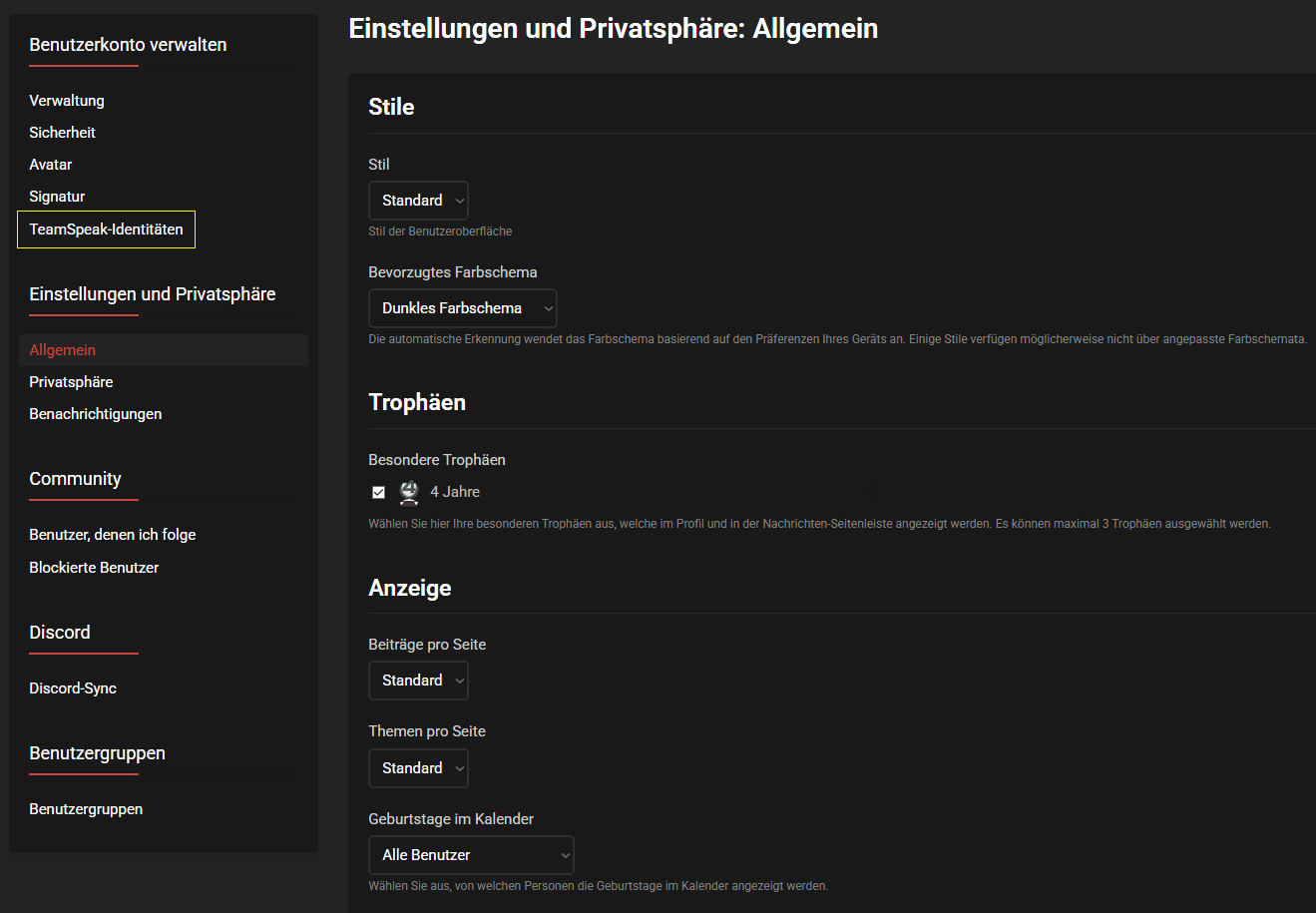Viewport: 1316px width, 913px height.
Task: Select the Allgemein menu item
Action: click(63, 350)
